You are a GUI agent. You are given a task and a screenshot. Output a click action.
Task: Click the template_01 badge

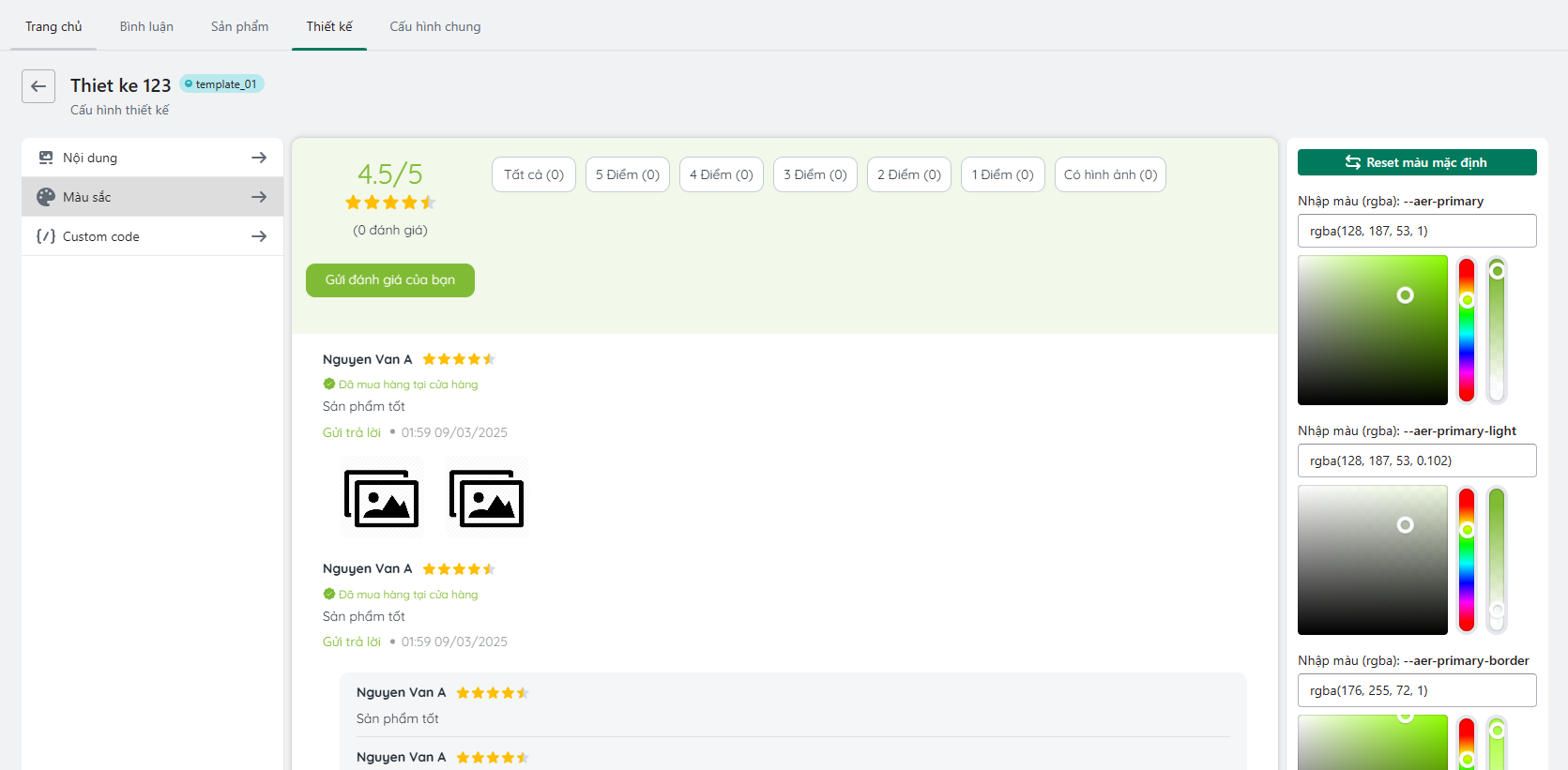click(x=221, y=84)
